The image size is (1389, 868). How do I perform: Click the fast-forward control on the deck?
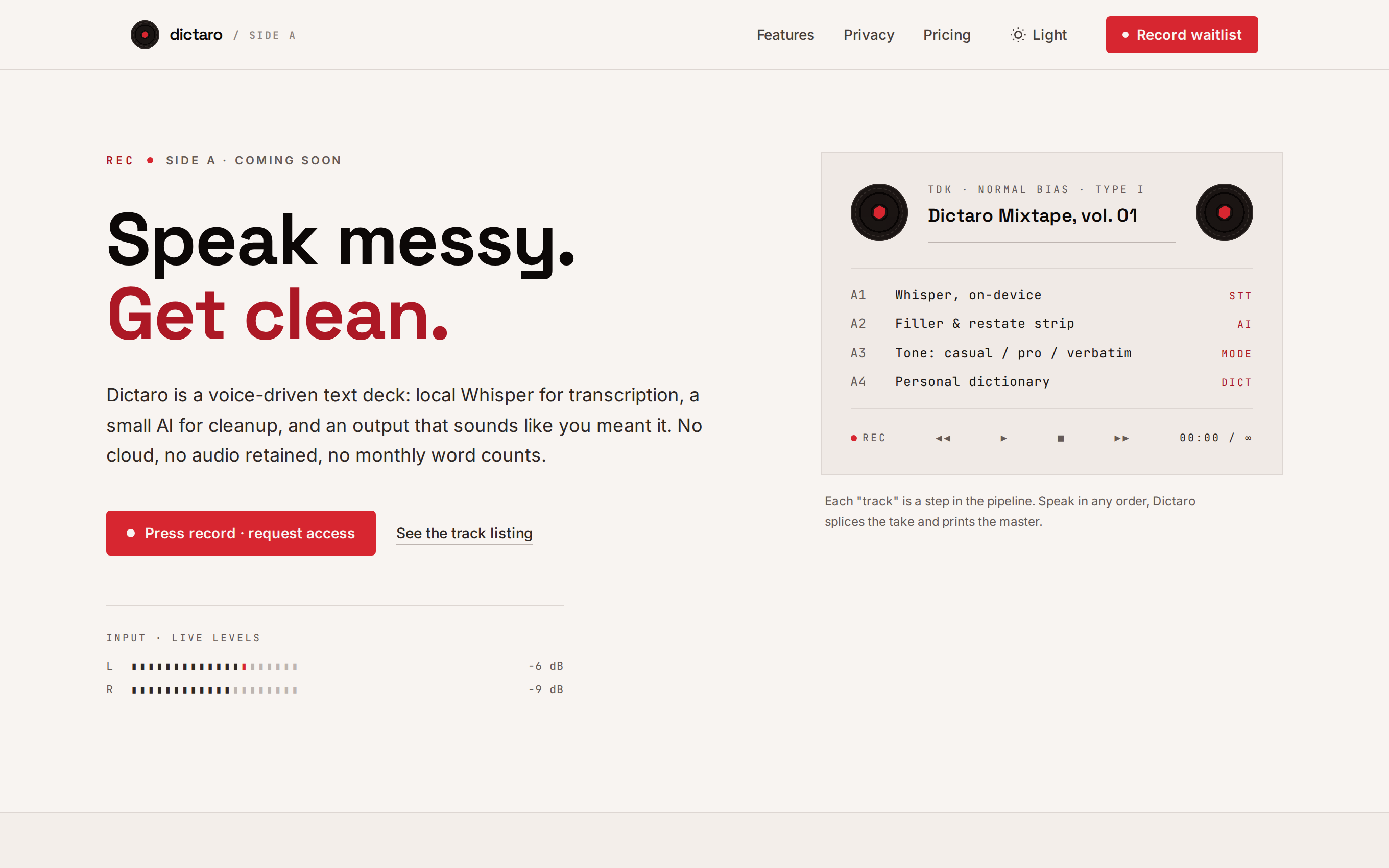pyautogui.click(x=1121, y=438)
